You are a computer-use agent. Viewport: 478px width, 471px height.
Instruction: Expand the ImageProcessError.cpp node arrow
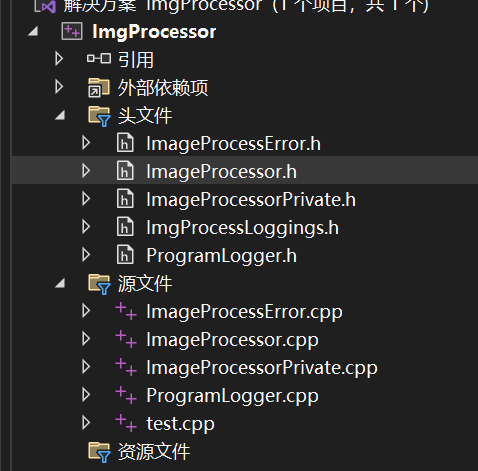[x=86, y=311]
